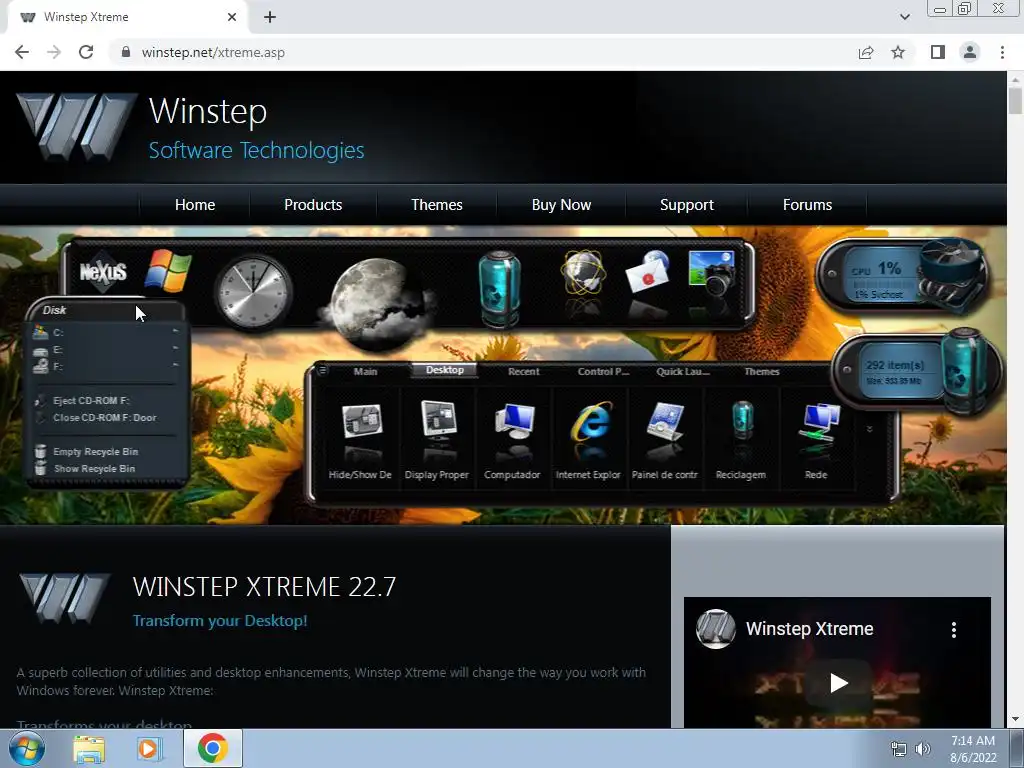Click the 292 item(s) recycler widget
This screenshot has height=768, width=1024.
(918, 372)
